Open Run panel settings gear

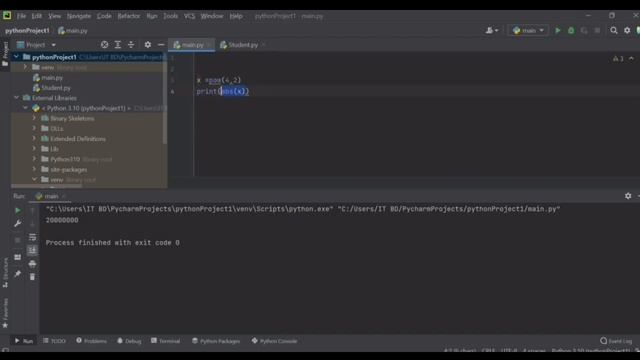click(628, 196)
